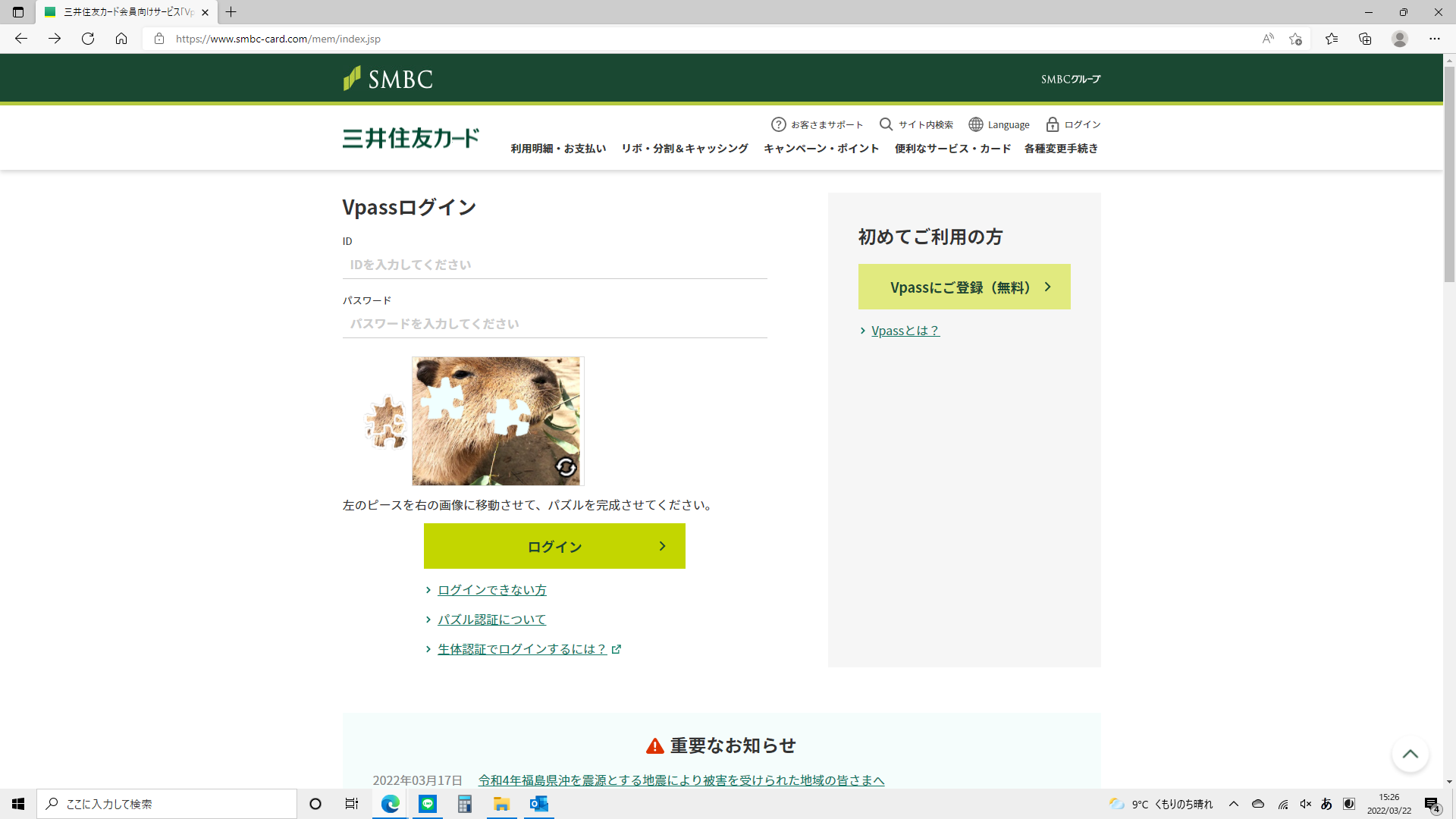Viewport: 1456px width, 819px height.
Task: Open the notification center icon
Action: (1432, 804)
